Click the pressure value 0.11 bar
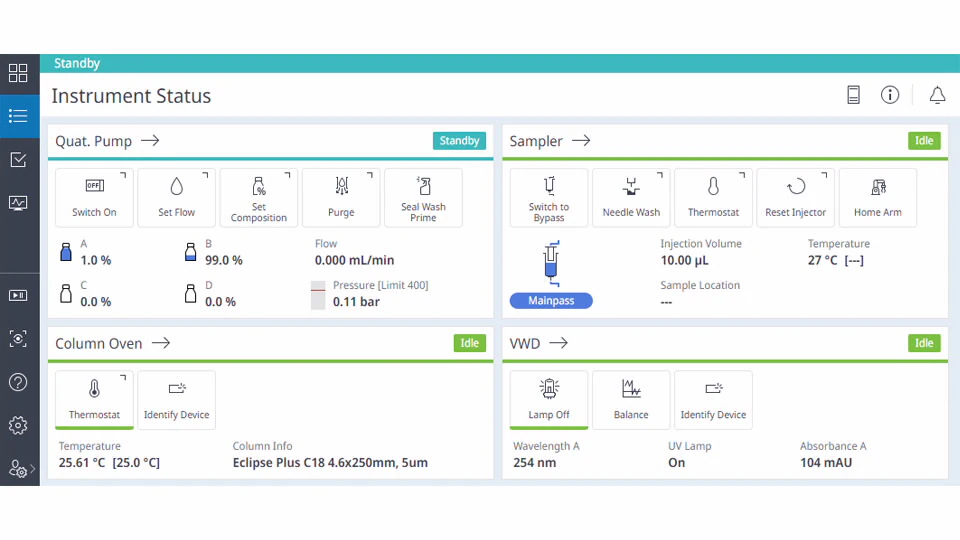Viewport: 960px width, 540px height. click(x=356, y=302)
